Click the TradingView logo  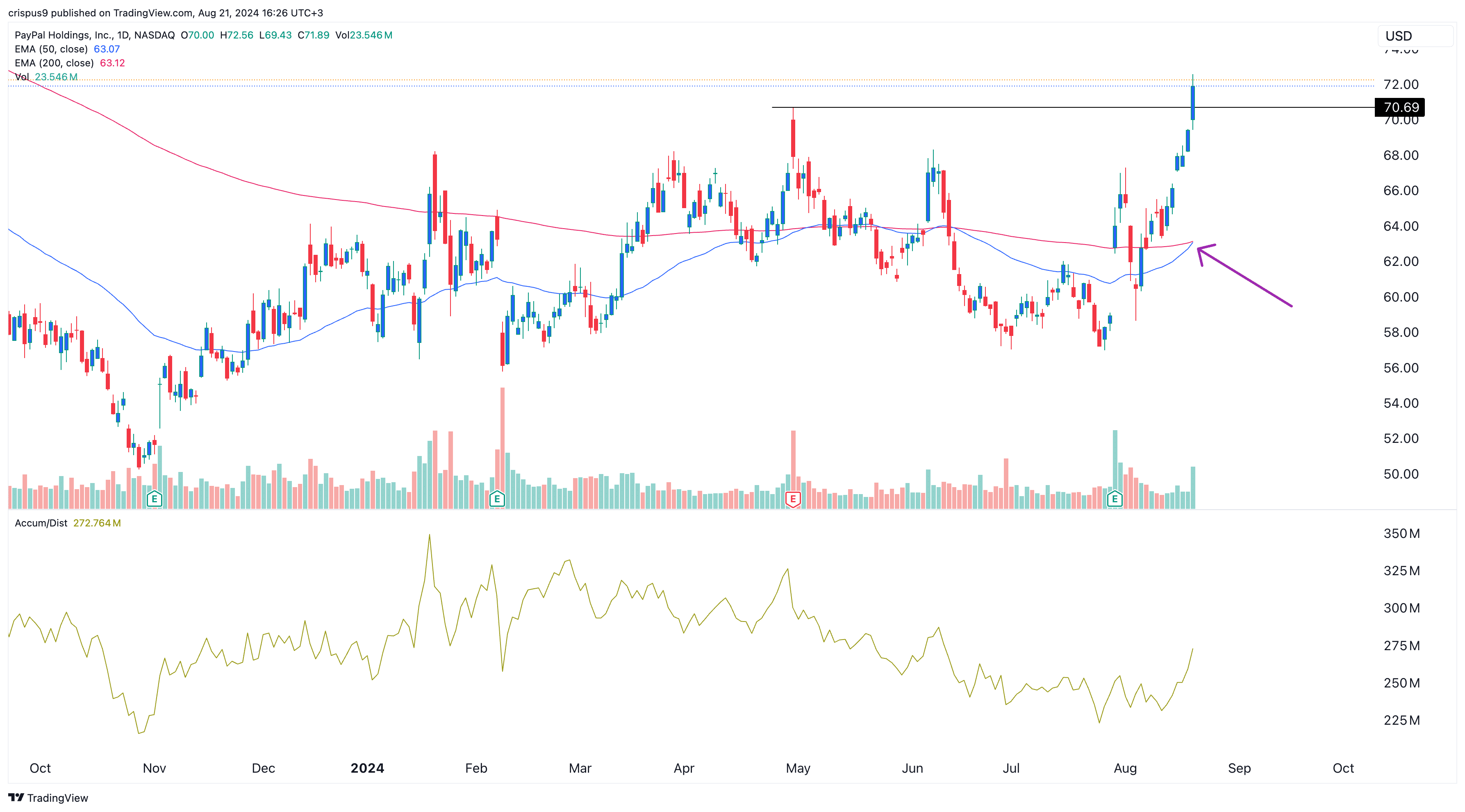tap(48, 798)
